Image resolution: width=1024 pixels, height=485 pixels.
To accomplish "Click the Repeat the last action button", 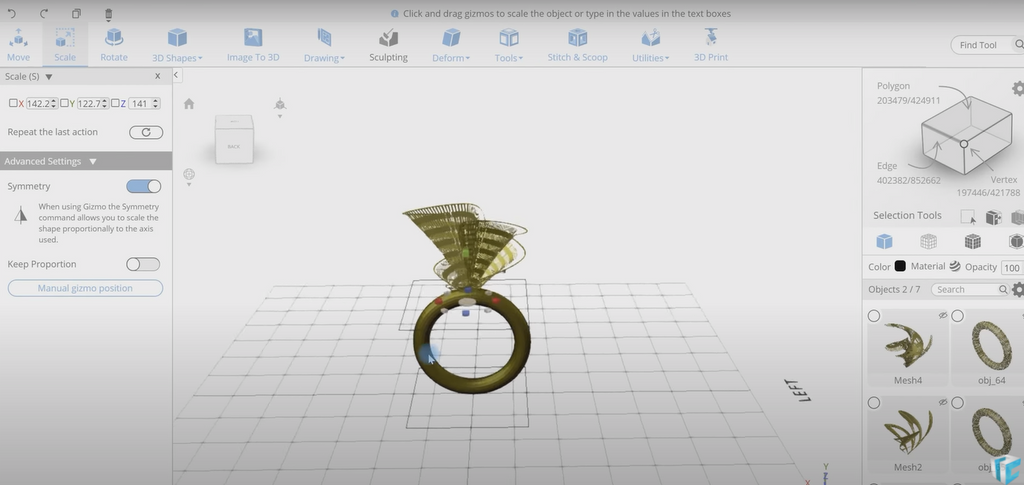I will (x=146, y=132).
